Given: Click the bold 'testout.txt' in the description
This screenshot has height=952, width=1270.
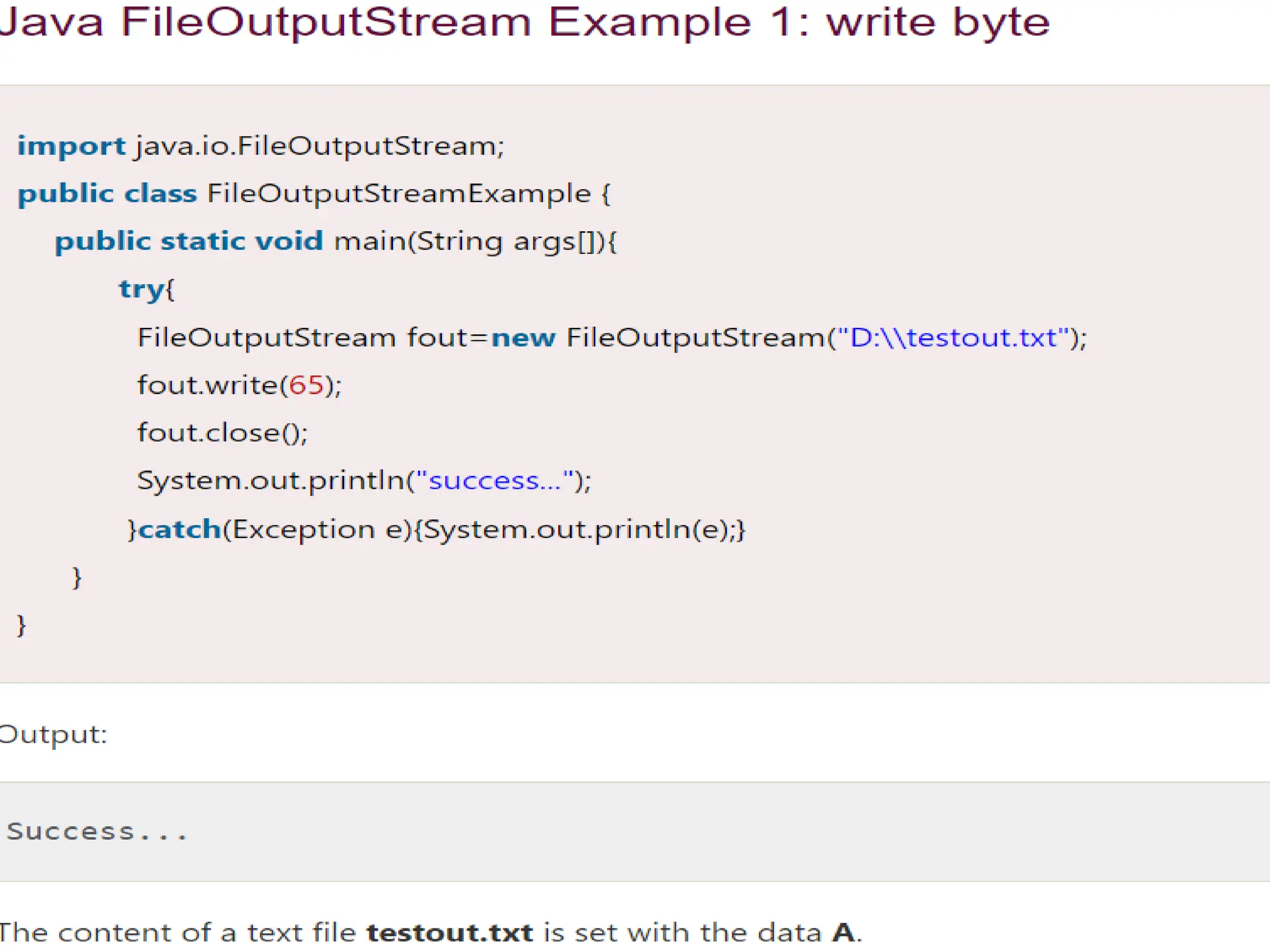Looking at the screenshot, I should [x=450, y=932].
